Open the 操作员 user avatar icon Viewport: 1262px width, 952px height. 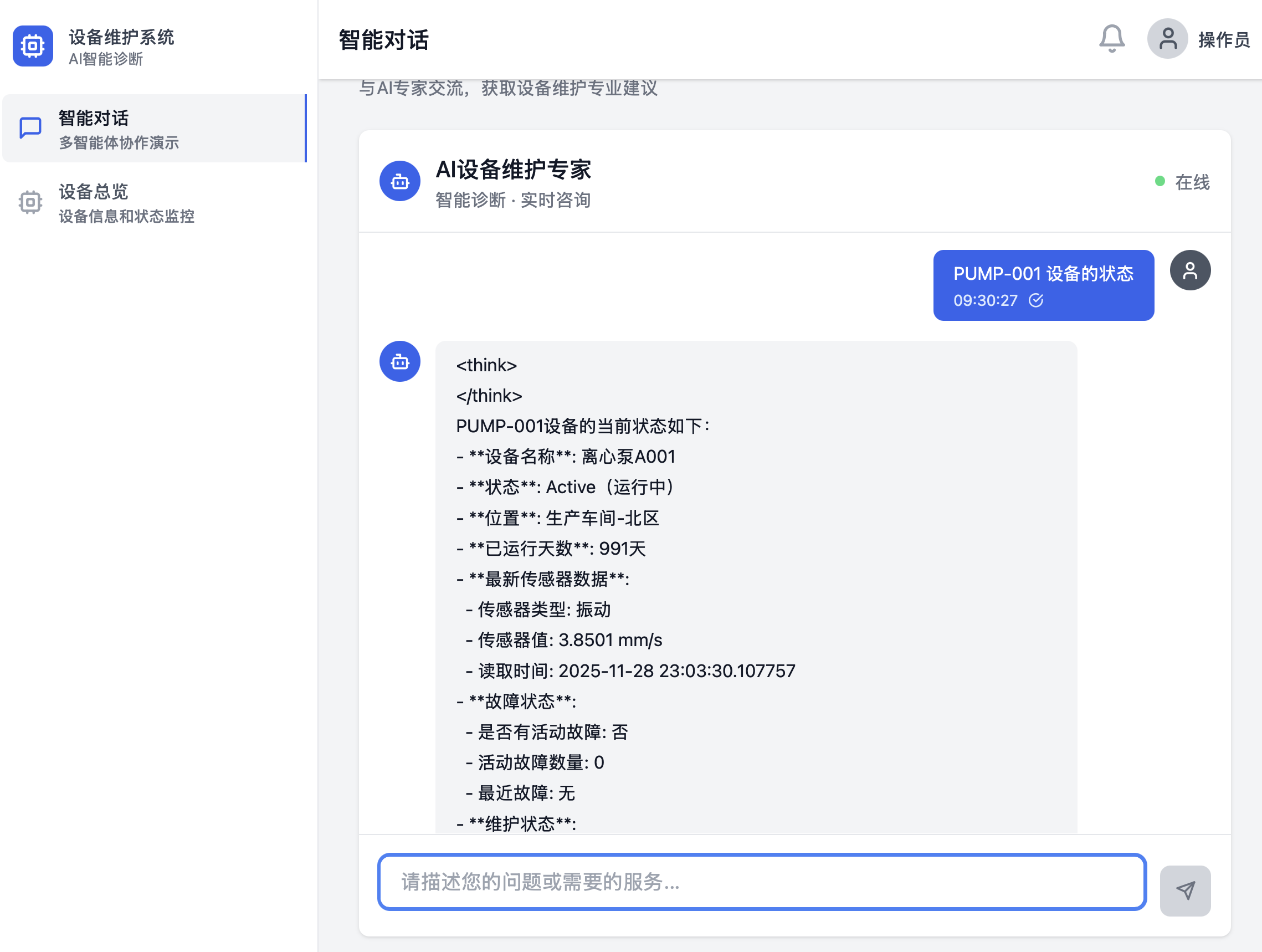point(1167,38)
